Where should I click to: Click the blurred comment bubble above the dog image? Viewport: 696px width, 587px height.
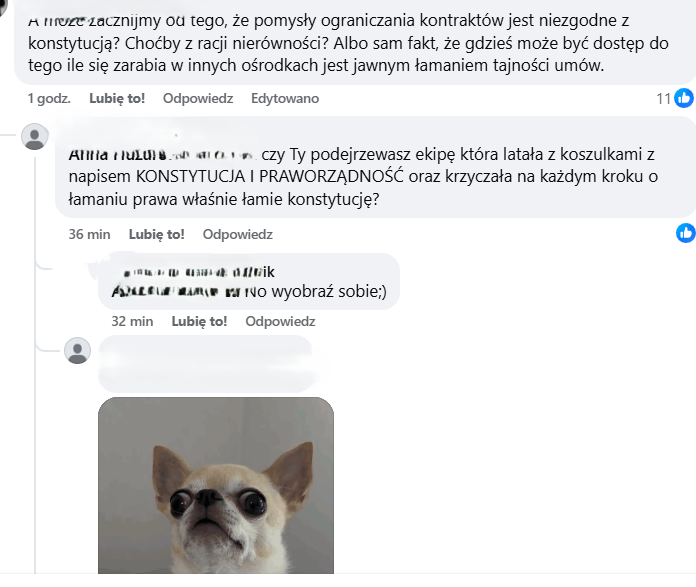point(205,364)
